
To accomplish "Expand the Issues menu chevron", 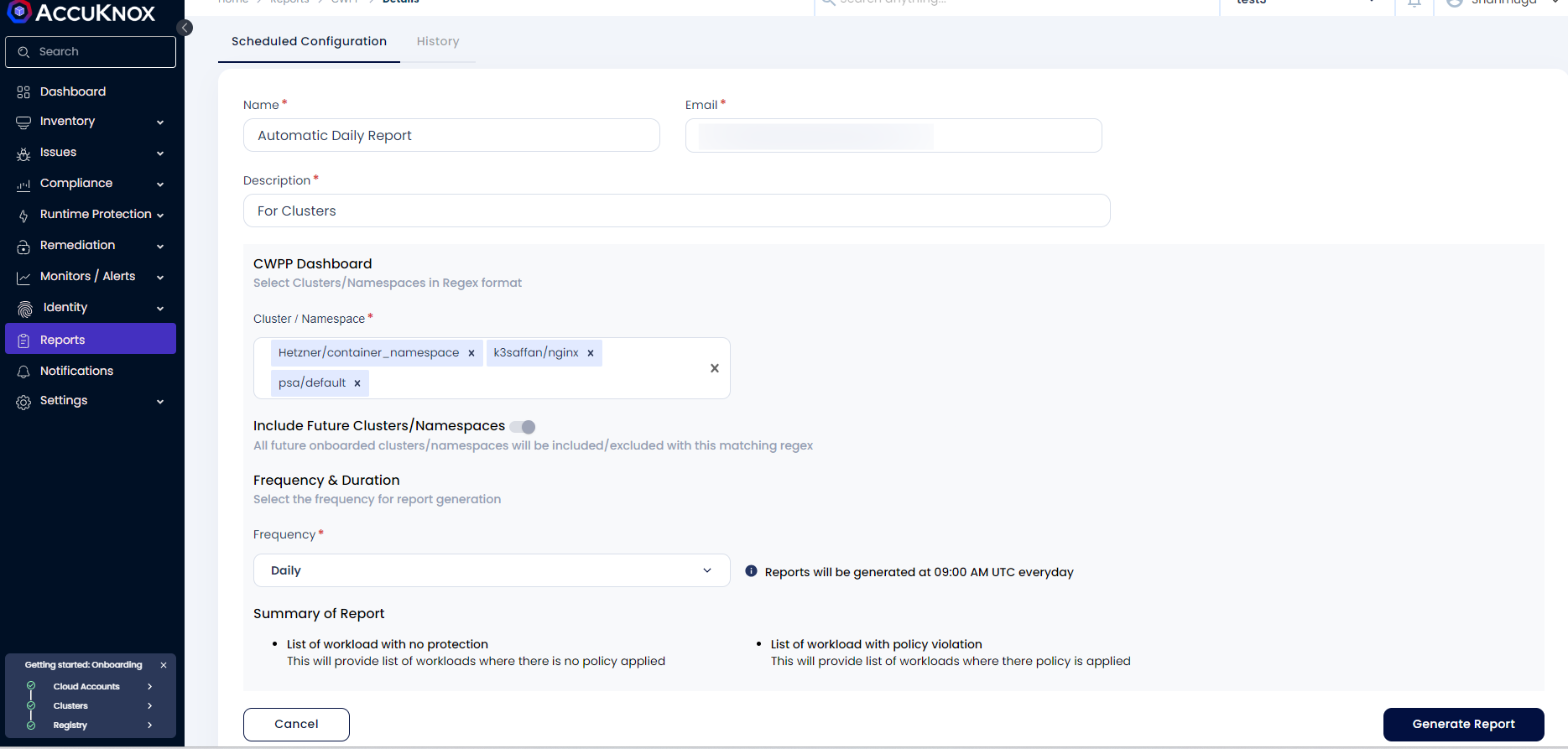I will [x=160, y=153].
